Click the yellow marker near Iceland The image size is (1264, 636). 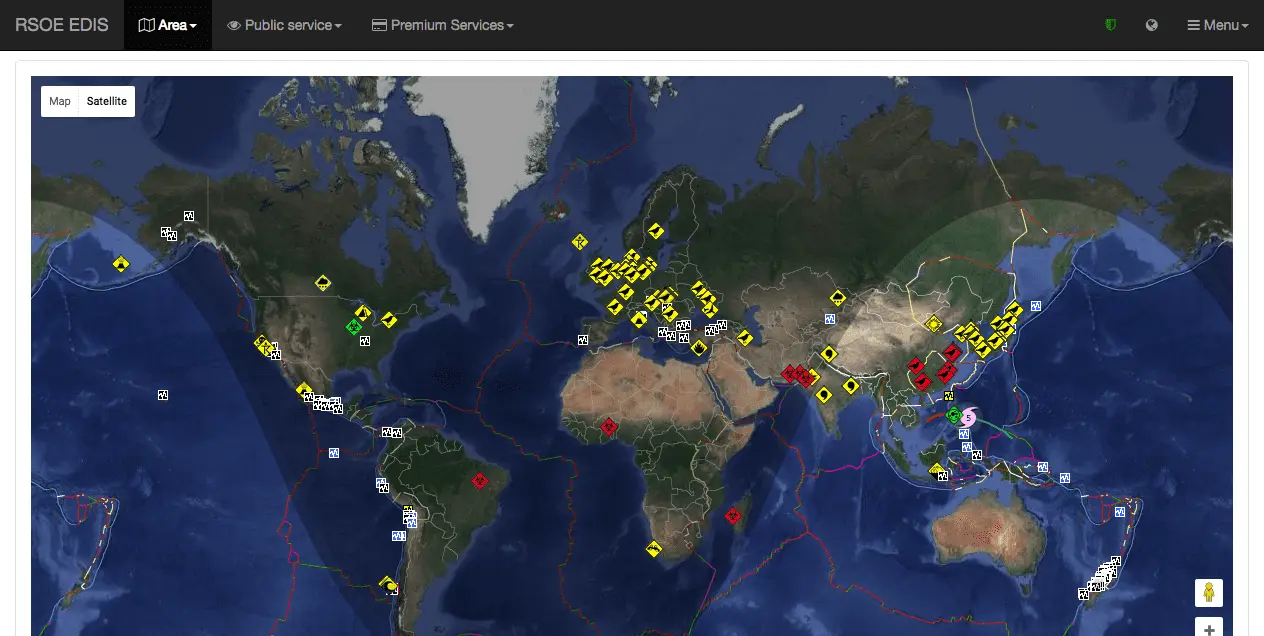tap(580, 242)
